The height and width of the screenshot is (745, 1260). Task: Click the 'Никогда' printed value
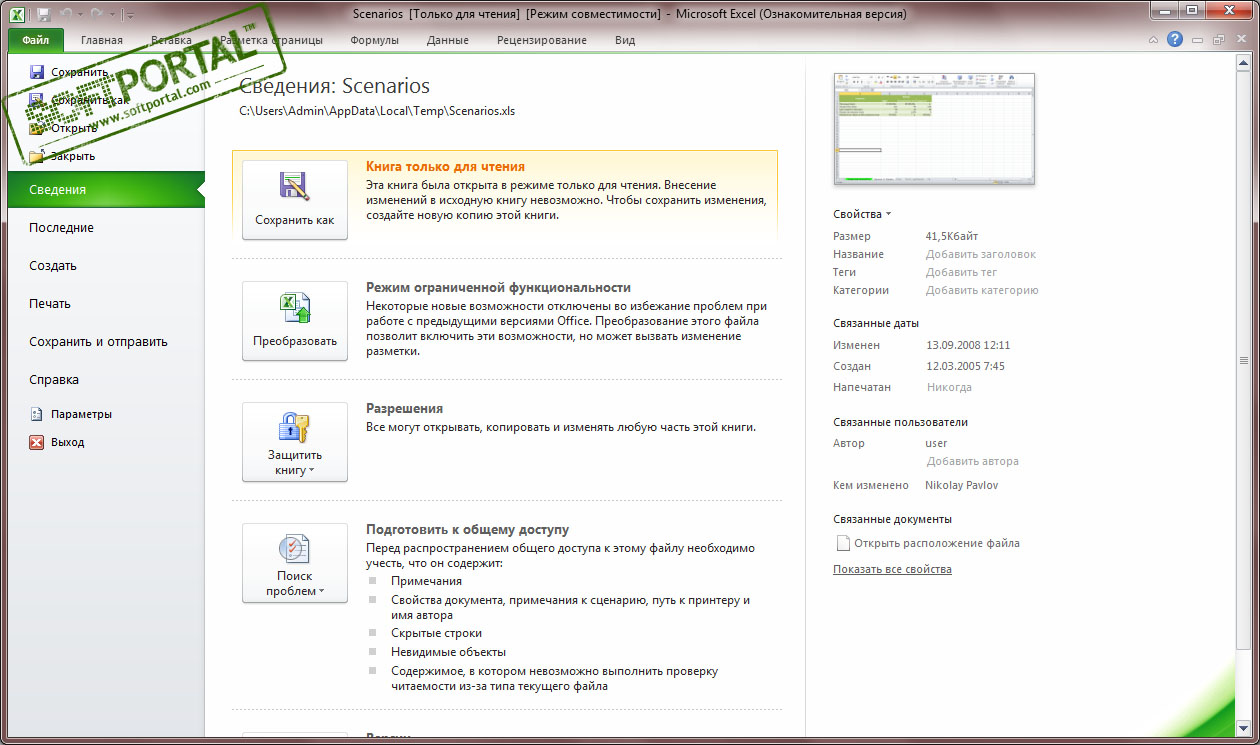[949, 387]
